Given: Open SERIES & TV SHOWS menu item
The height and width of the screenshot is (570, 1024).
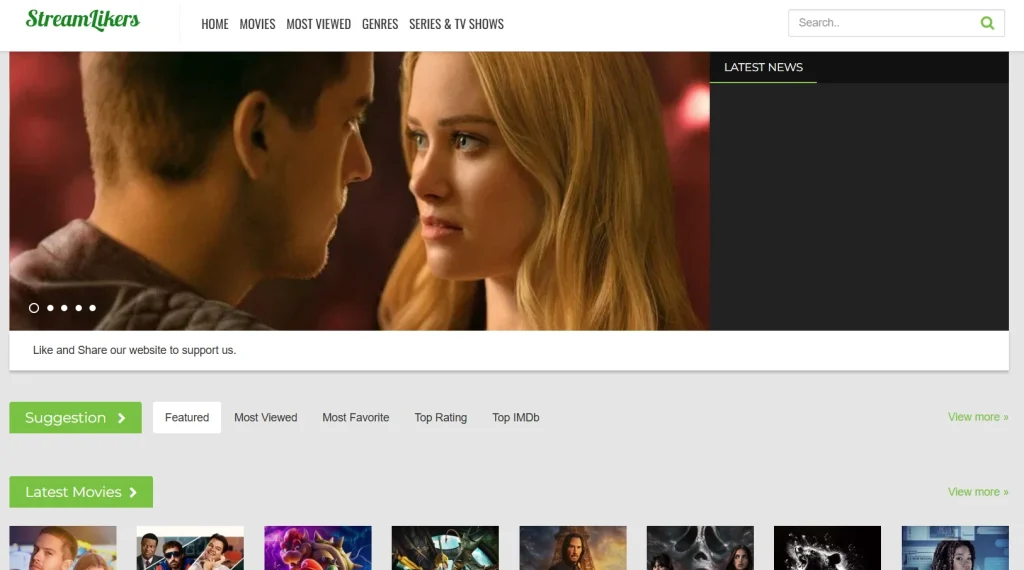Looking at the screenshot, I should 456,24.
